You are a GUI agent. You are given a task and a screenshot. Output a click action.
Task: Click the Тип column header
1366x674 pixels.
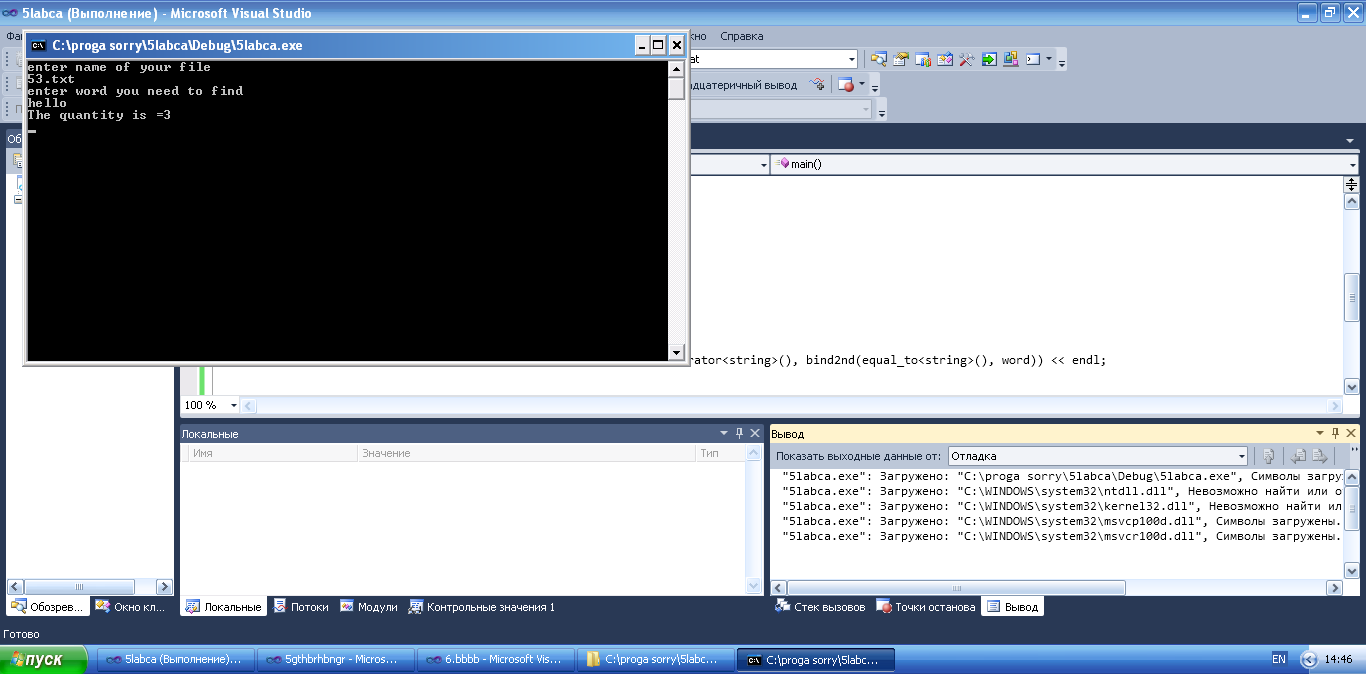(720, 453)
